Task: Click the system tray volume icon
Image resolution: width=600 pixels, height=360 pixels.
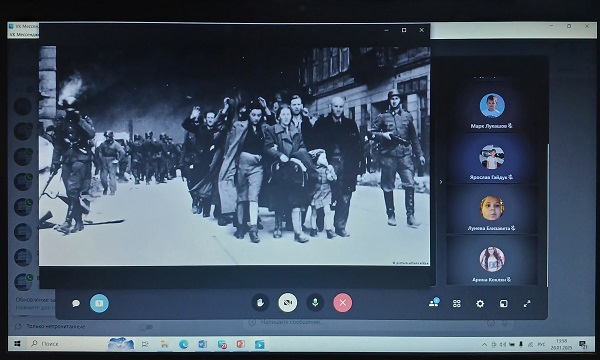Action: pos(503,344)
